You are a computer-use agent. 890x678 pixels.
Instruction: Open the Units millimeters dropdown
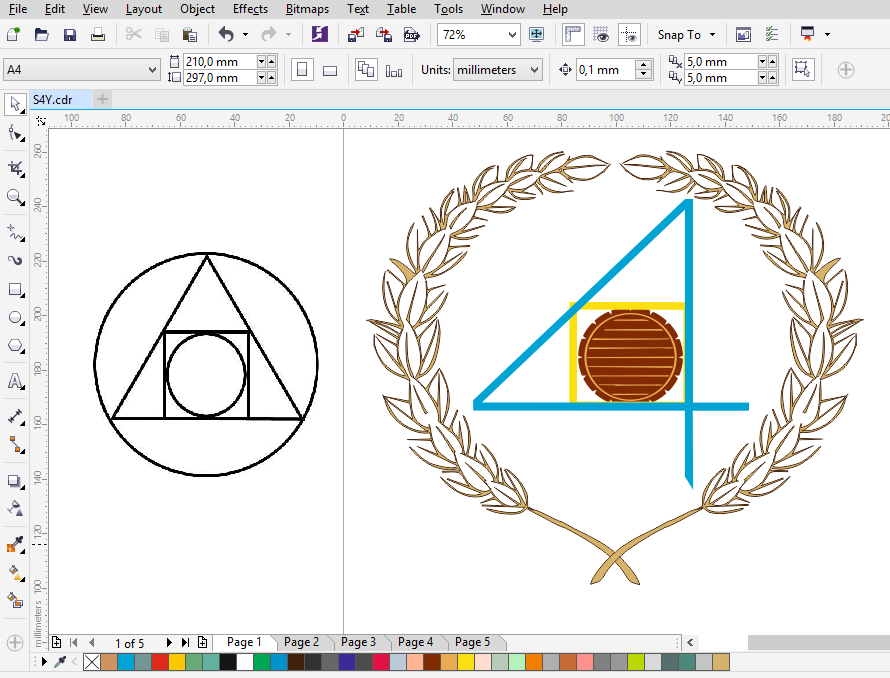[534, 70]
